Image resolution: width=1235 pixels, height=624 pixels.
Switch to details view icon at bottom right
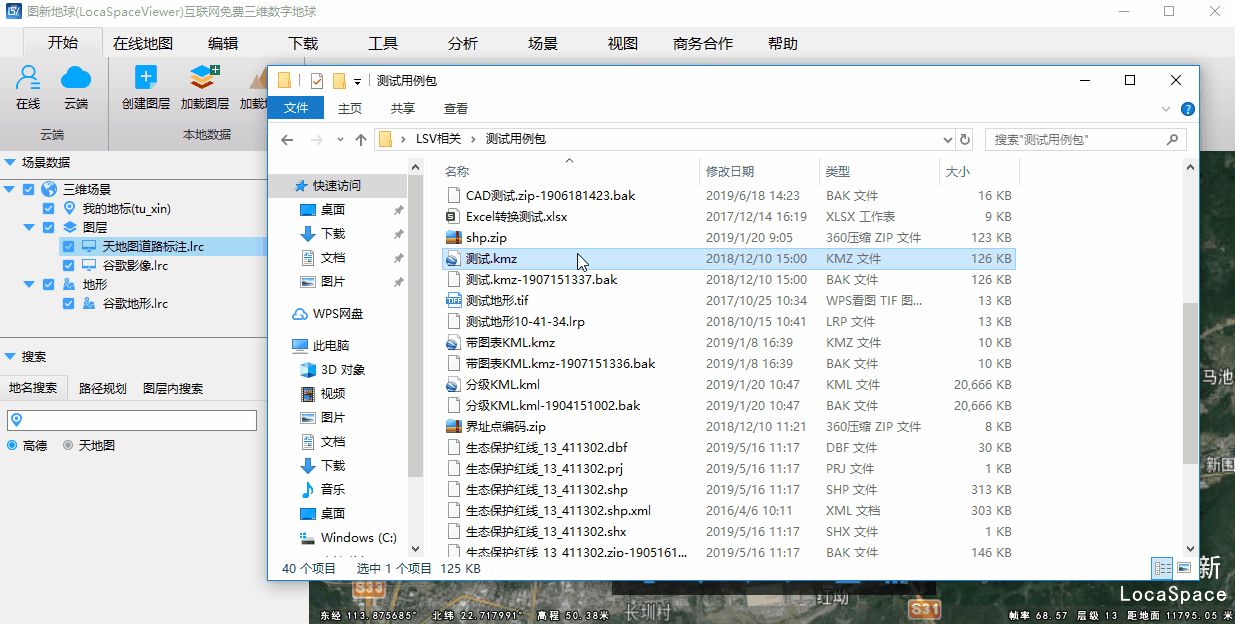pyautogui.click(x=1162, y=568)
